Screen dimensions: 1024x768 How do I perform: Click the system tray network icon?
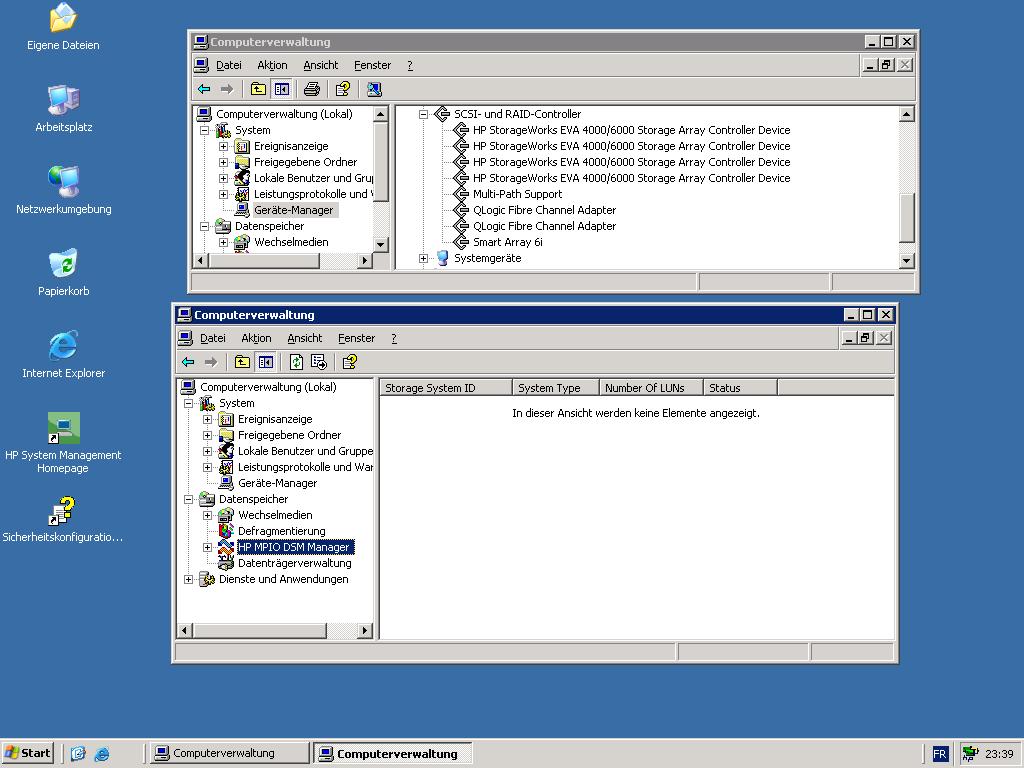coord(970,754)
